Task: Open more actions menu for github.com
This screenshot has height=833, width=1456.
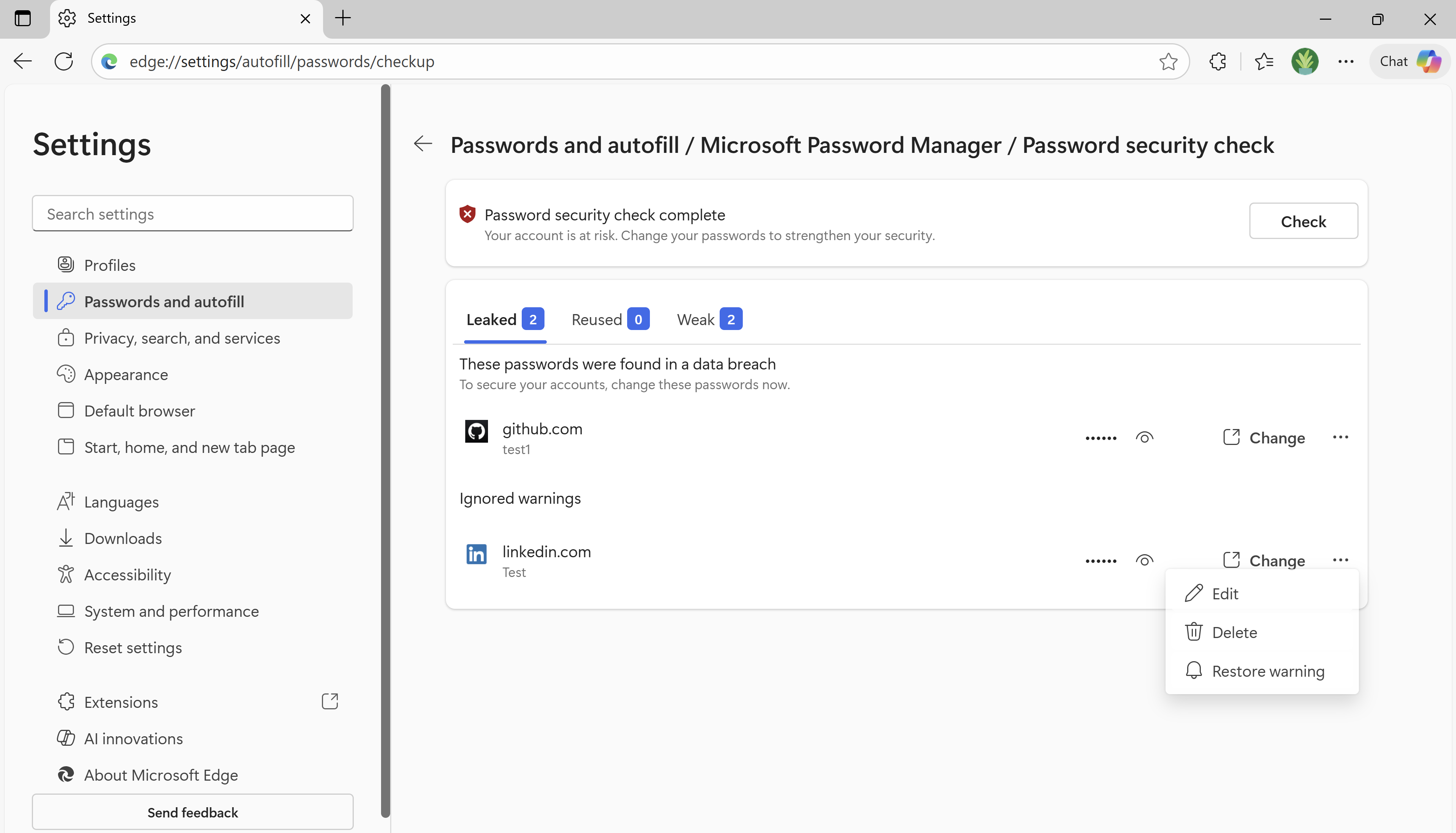Action: click(x=1340, y=438)
